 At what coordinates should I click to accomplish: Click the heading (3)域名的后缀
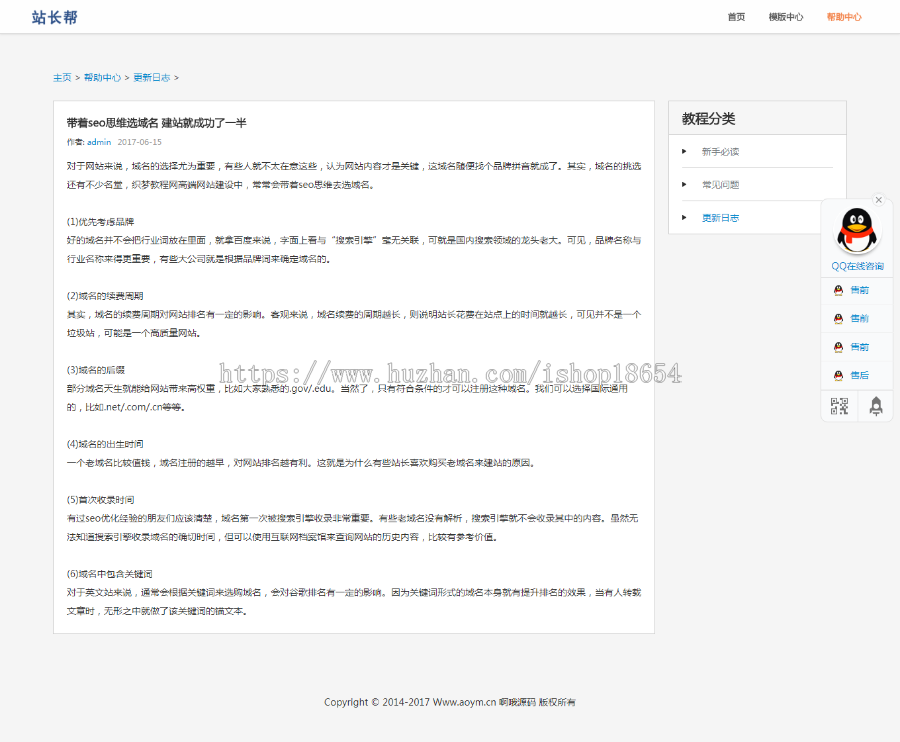coord(96,370)
